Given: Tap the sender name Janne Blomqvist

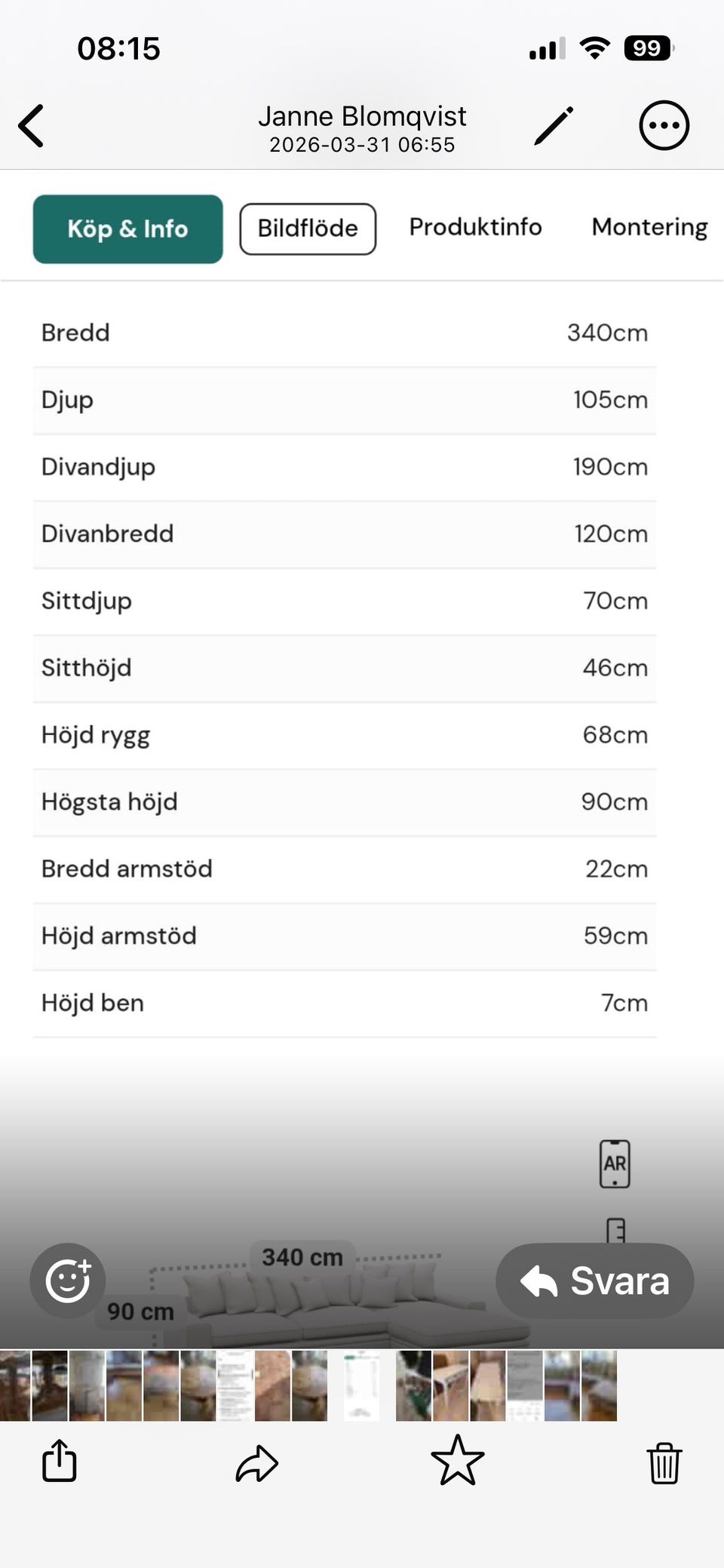Looking at the screenshot, I should tap(362, 117).
